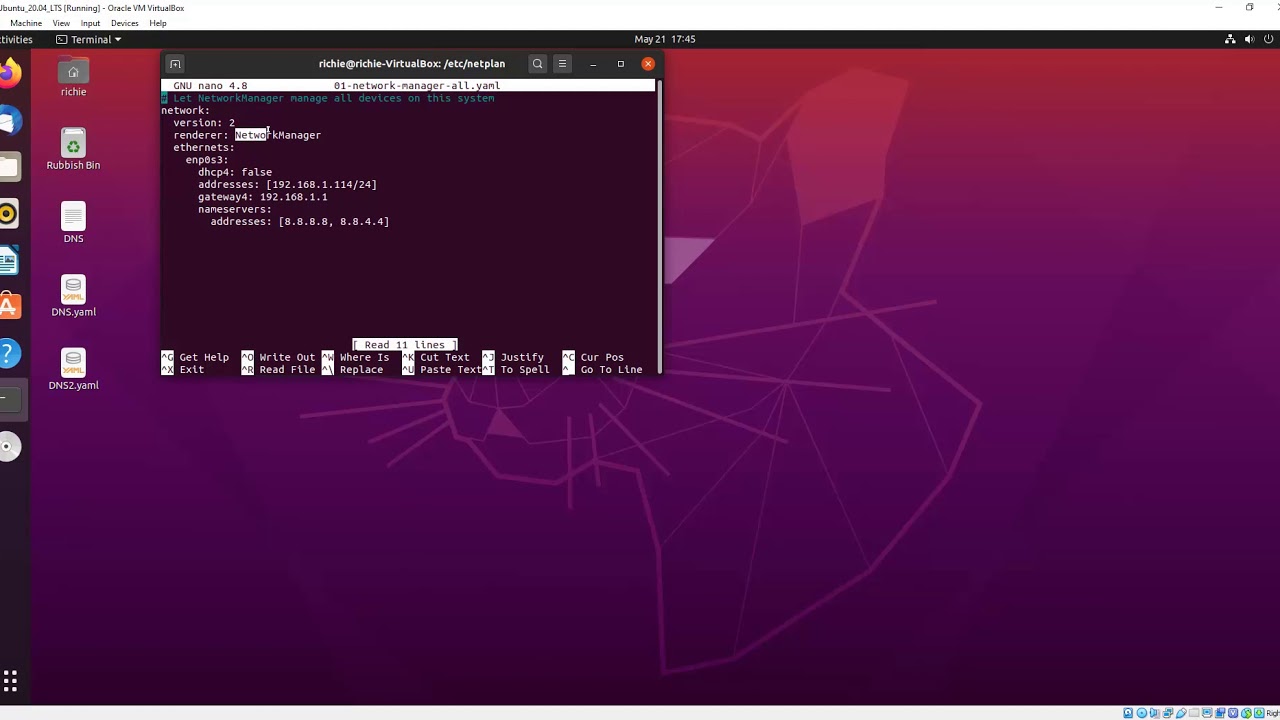Maximize the terminal window

point(620,64)
